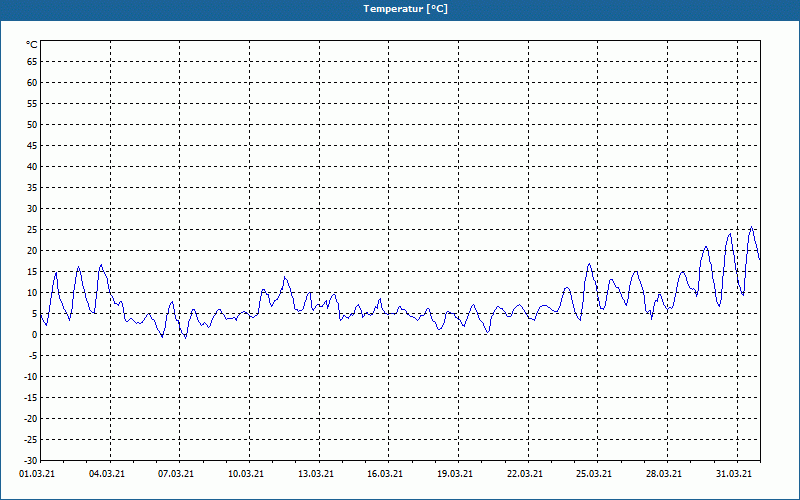This screenshot has height=500, width=800.
Task: Click the 16.03.21 date label
Action: (385, 474)
